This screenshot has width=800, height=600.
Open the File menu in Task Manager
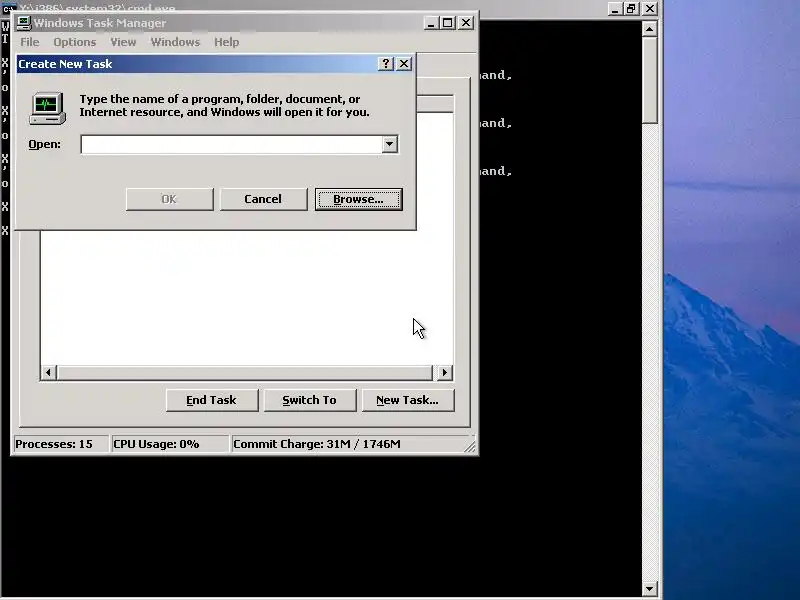[30, 42]
